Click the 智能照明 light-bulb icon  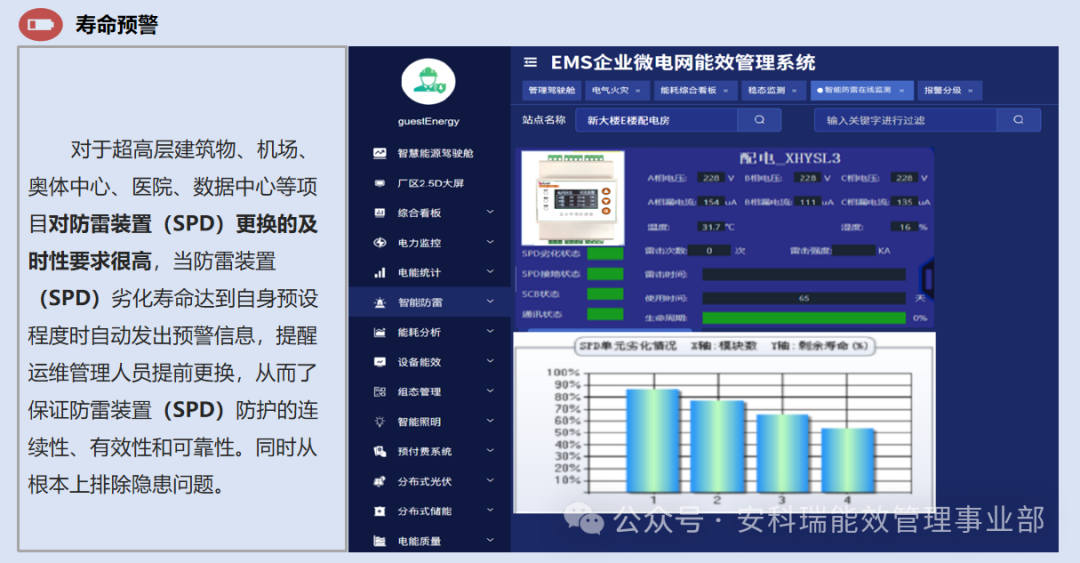coord(380,422)
